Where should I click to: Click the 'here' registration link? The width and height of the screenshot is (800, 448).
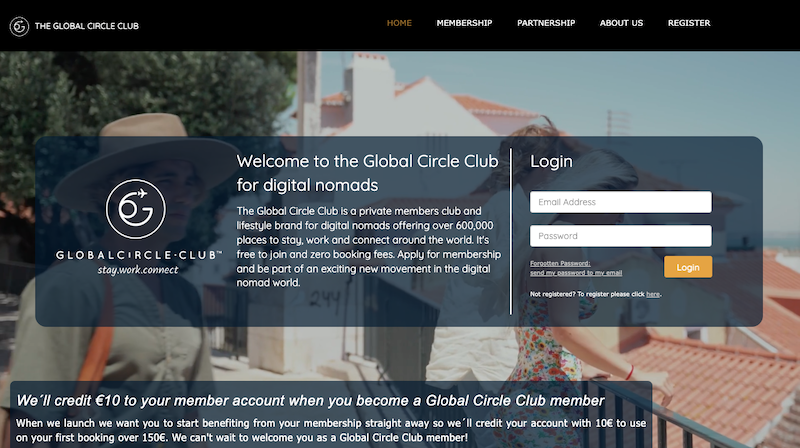pyautogui.click(x=653, y=294)
